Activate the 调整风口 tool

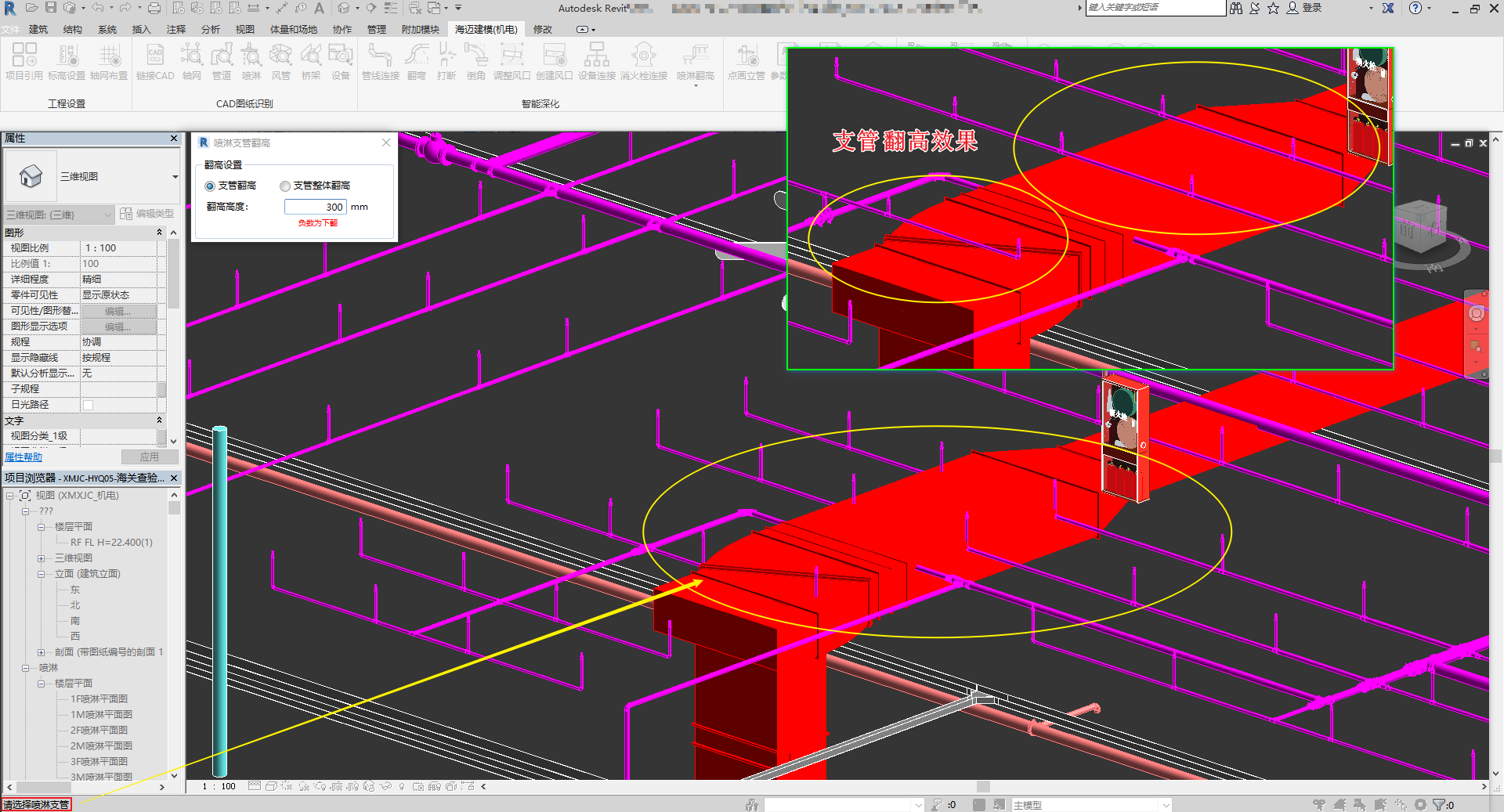tap(512, 61)
